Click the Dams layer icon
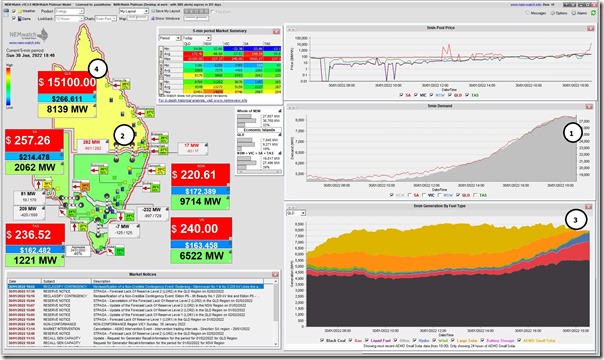This screenshot has height=360, width=604. click(19, 18)
